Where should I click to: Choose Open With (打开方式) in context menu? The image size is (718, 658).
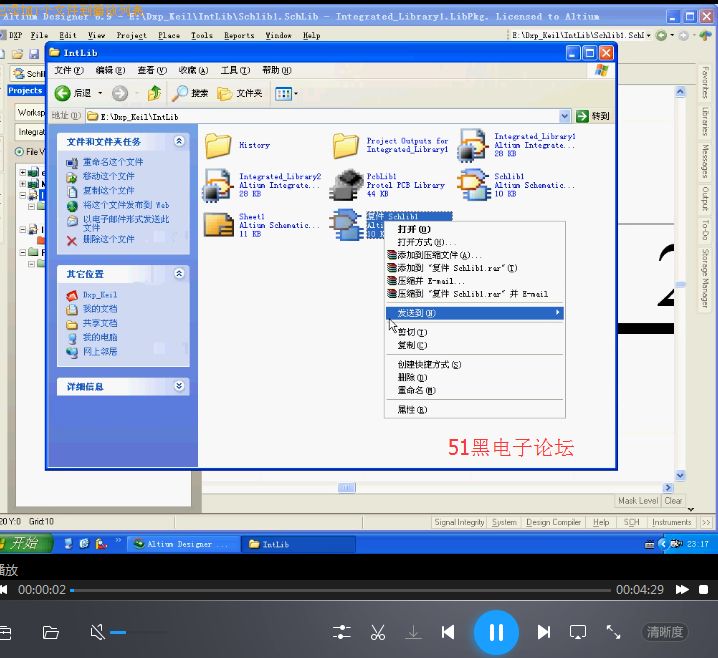475,242
